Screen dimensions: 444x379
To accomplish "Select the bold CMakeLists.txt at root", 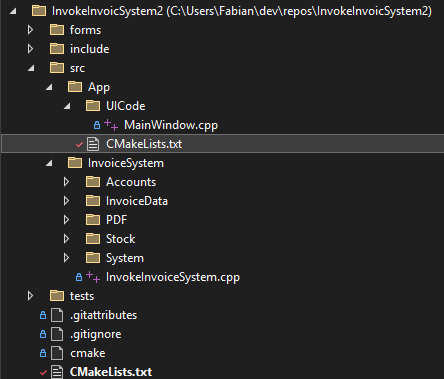I will click(x=111, y=372).
